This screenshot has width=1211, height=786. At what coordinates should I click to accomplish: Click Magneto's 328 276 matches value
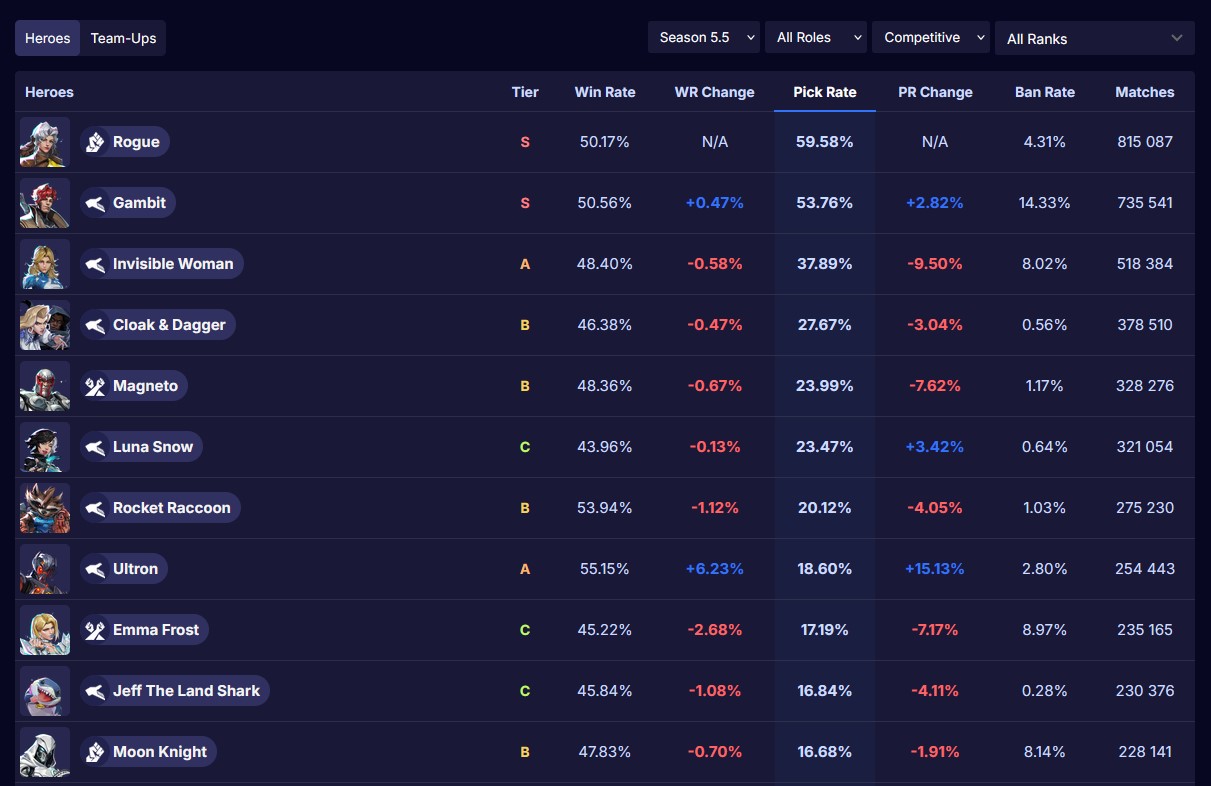coord(1145,386)
